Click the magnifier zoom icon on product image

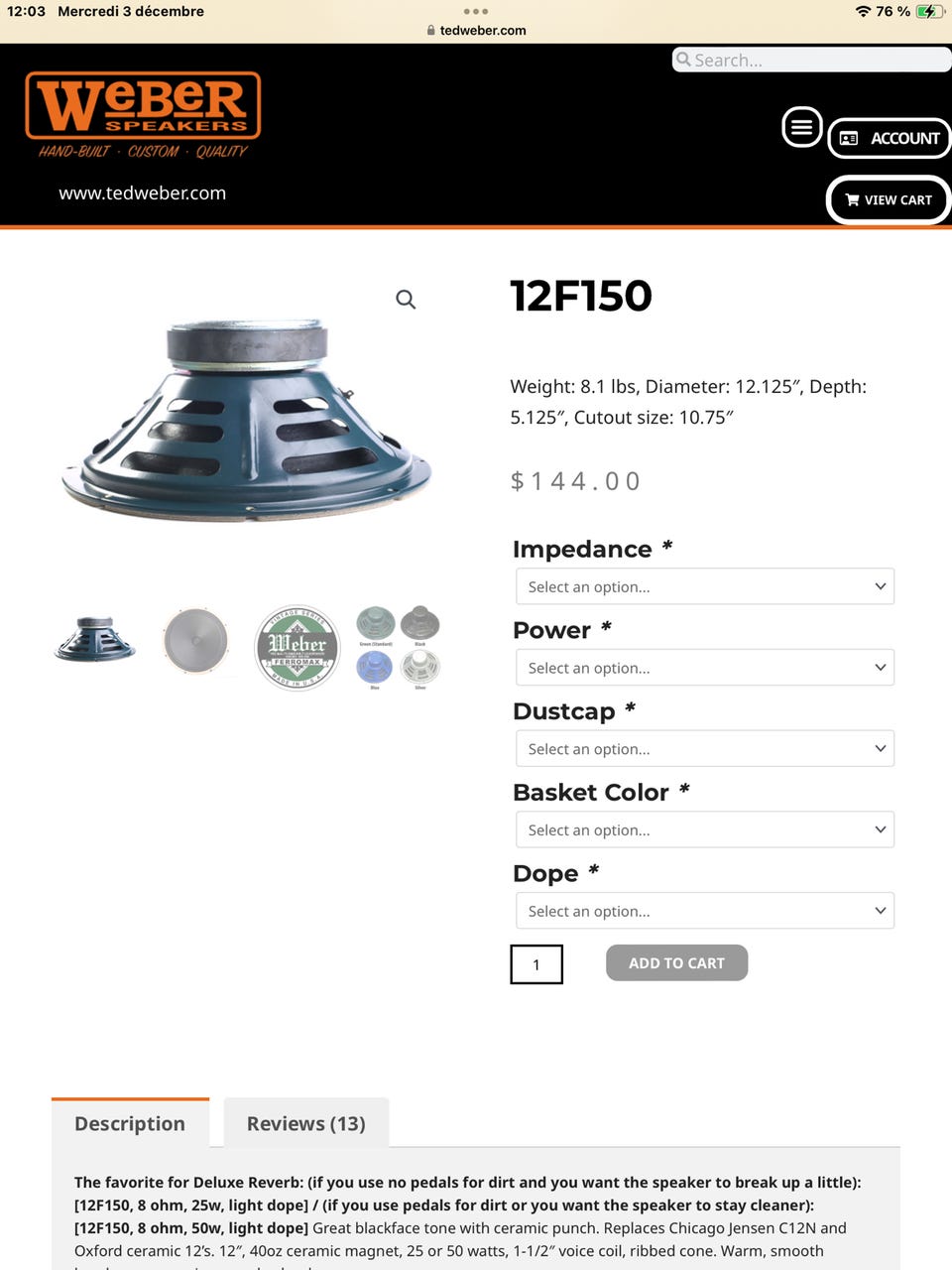(x=406, y=299)
